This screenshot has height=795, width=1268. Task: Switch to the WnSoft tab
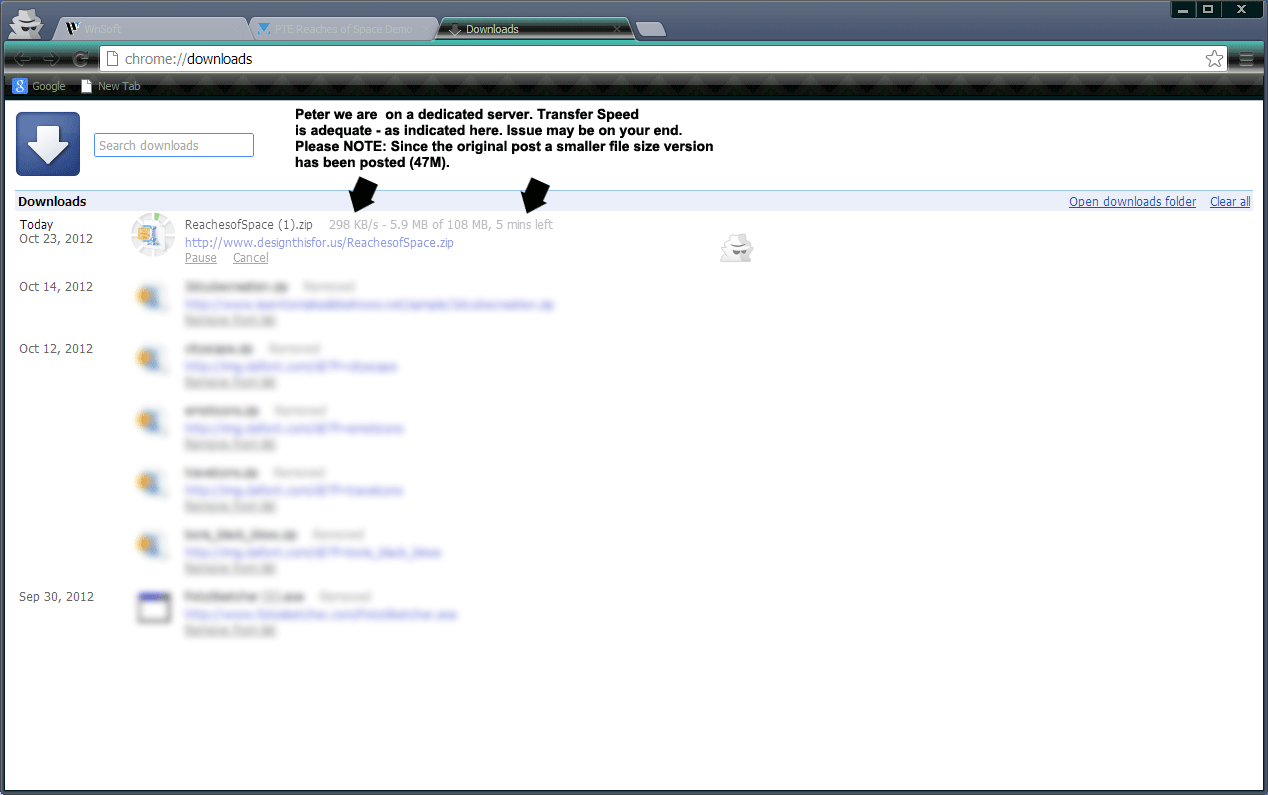click(150, 29)
